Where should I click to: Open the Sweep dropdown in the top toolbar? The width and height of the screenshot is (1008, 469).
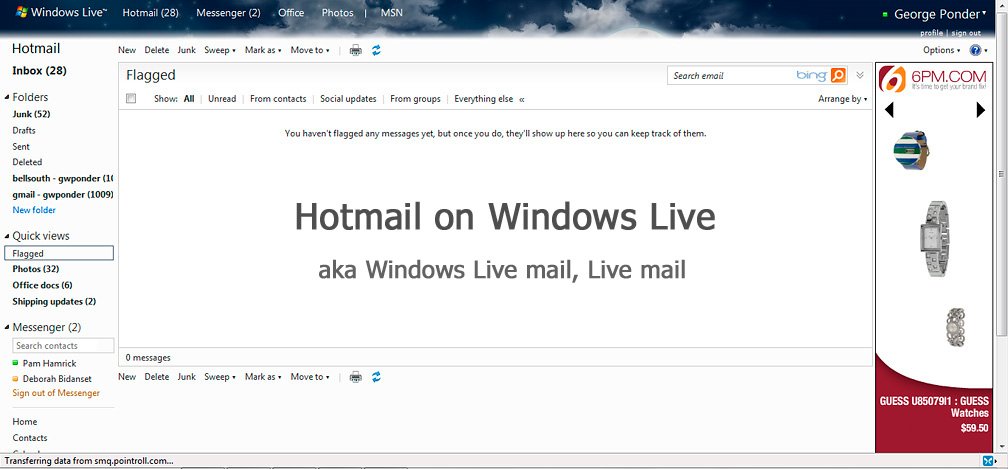tap(220, 50)
